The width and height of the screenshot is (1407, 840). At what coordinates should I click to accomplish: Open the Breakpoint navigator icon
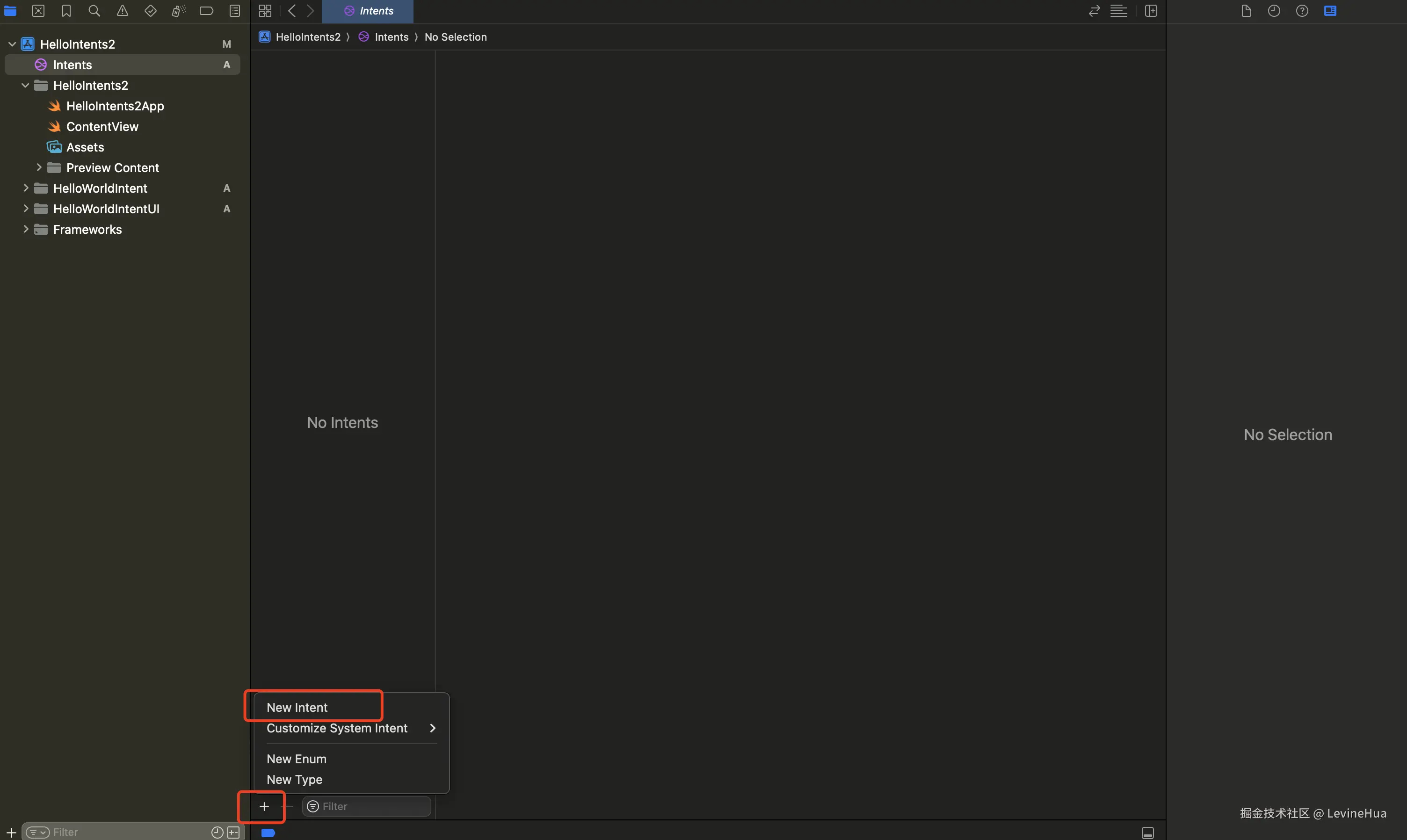pos(206,11)
